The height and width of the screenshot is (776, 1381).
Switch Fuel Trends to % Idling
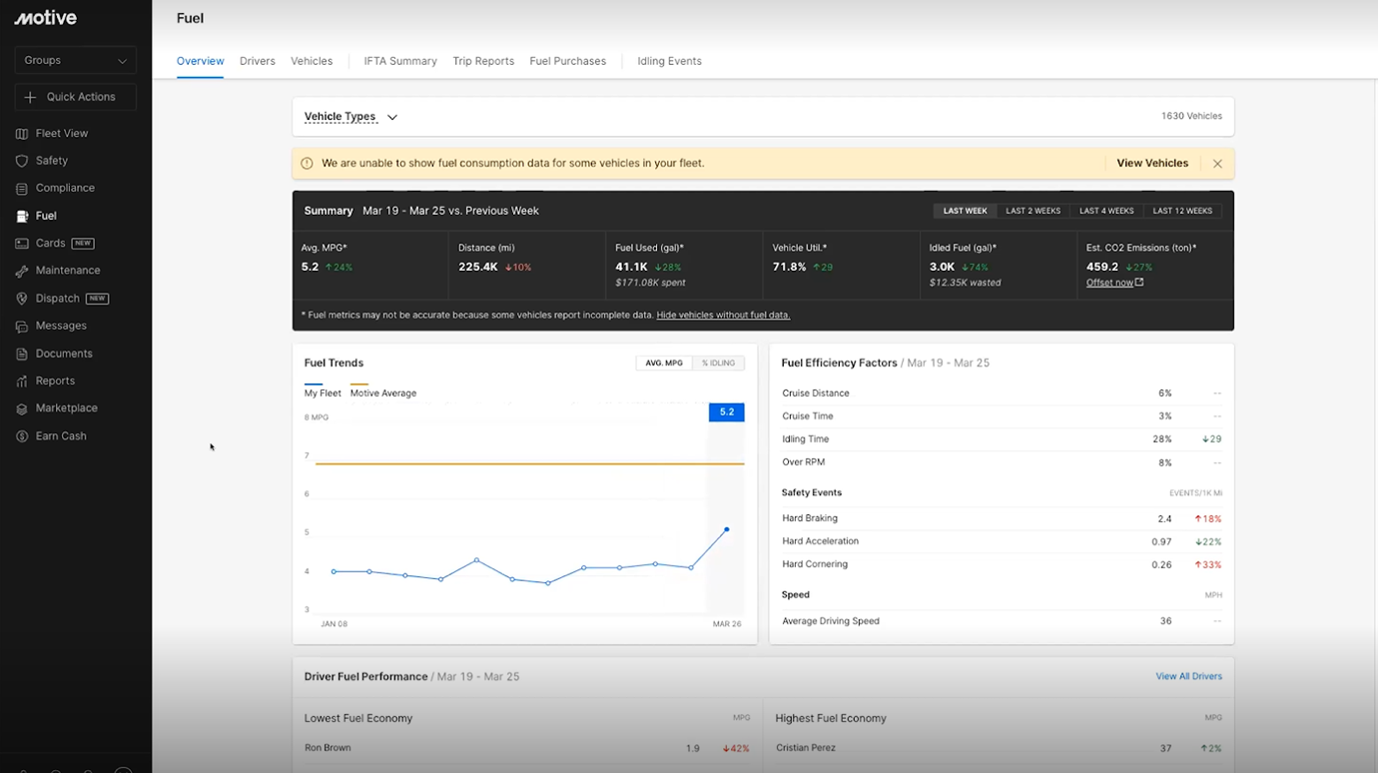coord(718,363)
